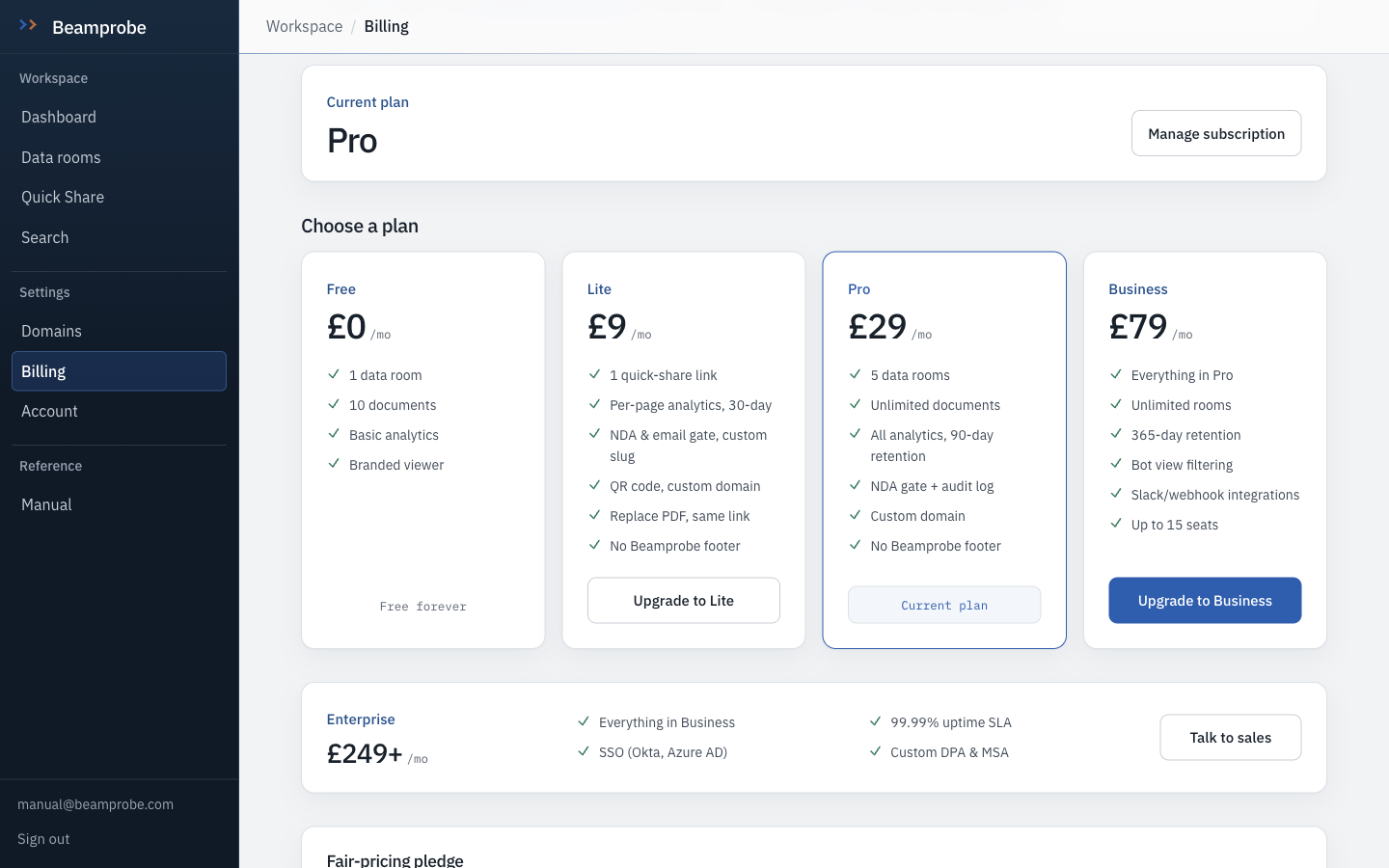The height and width of the screenshot is (868, 1389).
Task: Click 'Everything in Business' feature text
Action: [667, 722]
